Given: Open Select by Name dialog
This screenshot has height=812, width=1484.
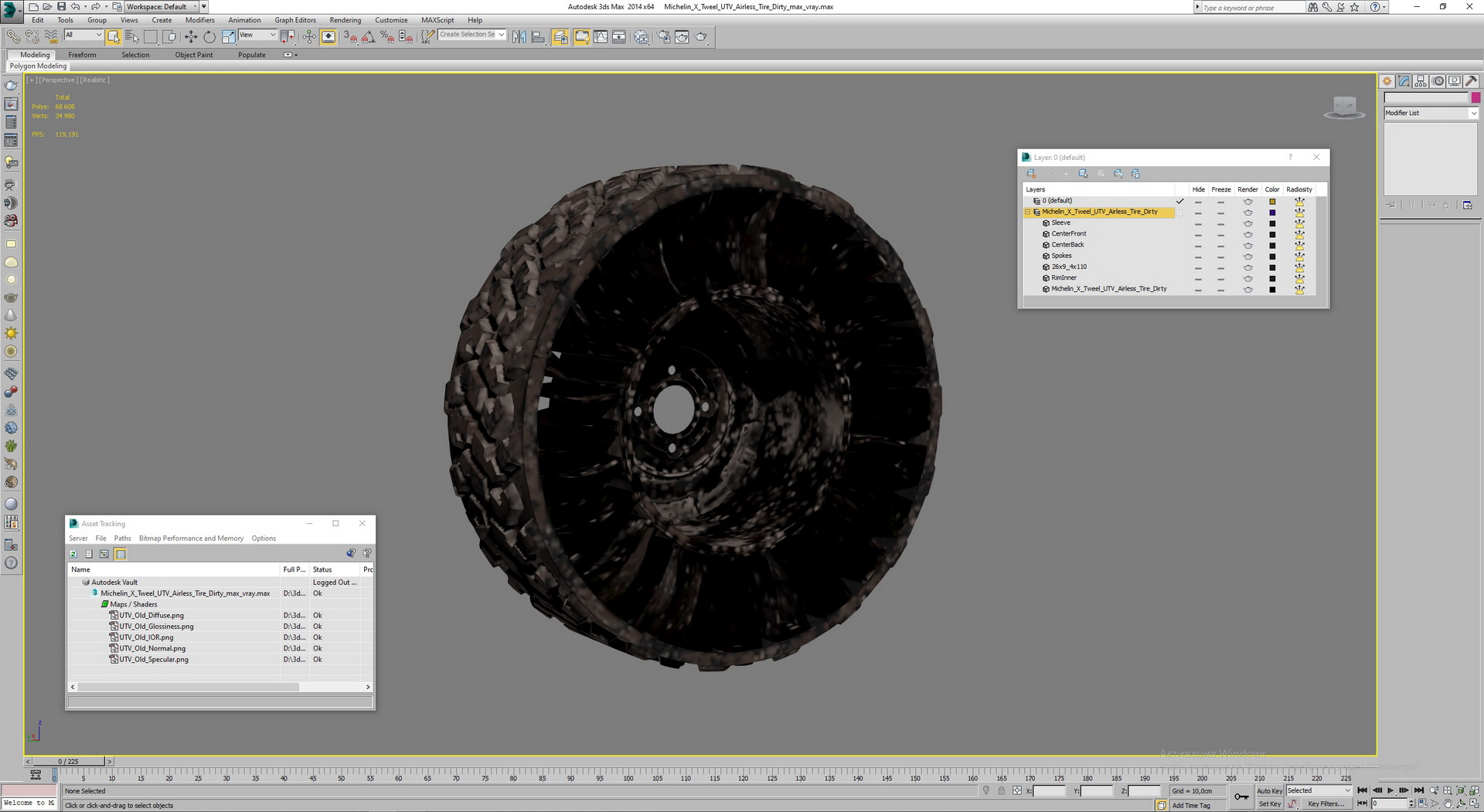Looking at the screenshot, I should point(132,36).
